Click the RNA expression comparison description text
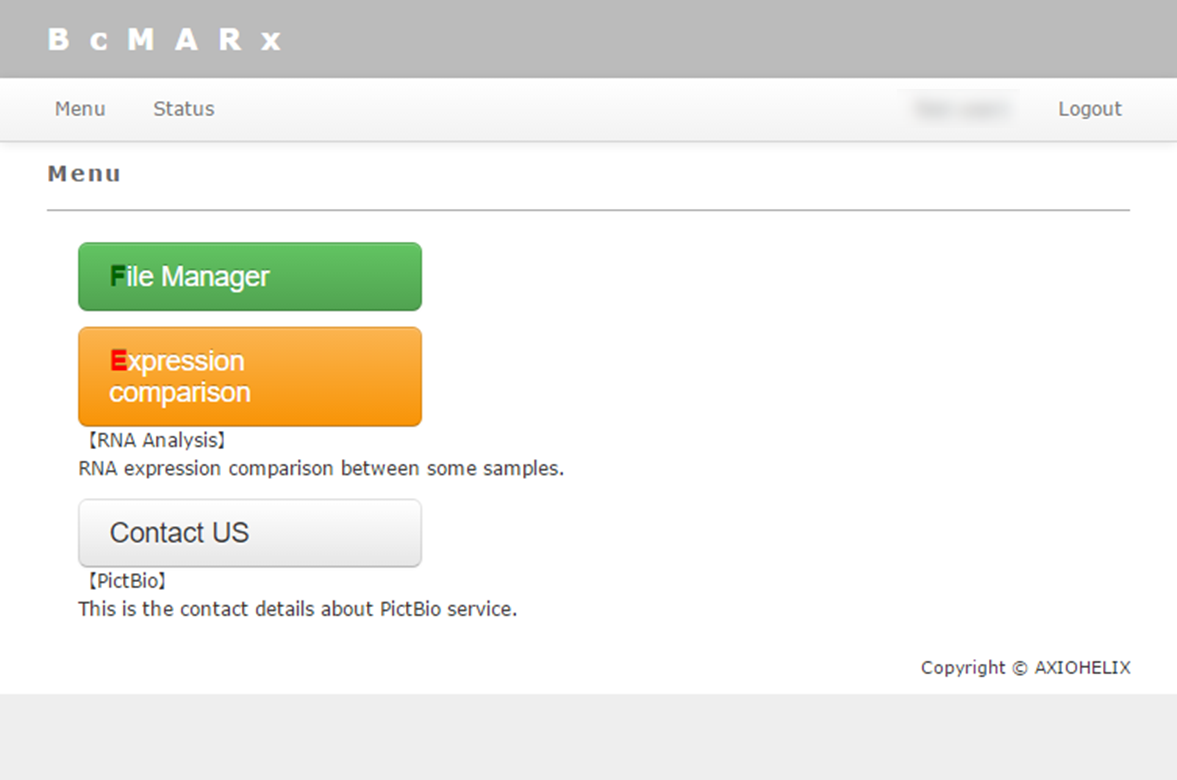 pos(321,468)
